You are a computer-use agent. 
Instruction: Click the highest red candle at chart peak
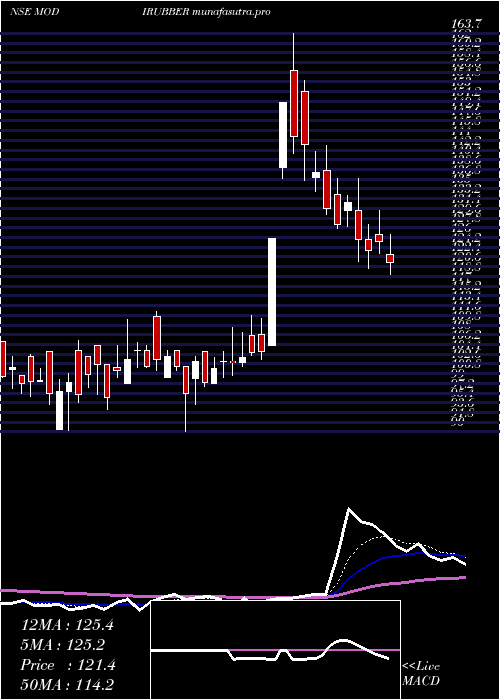click(x=294, y=103)
